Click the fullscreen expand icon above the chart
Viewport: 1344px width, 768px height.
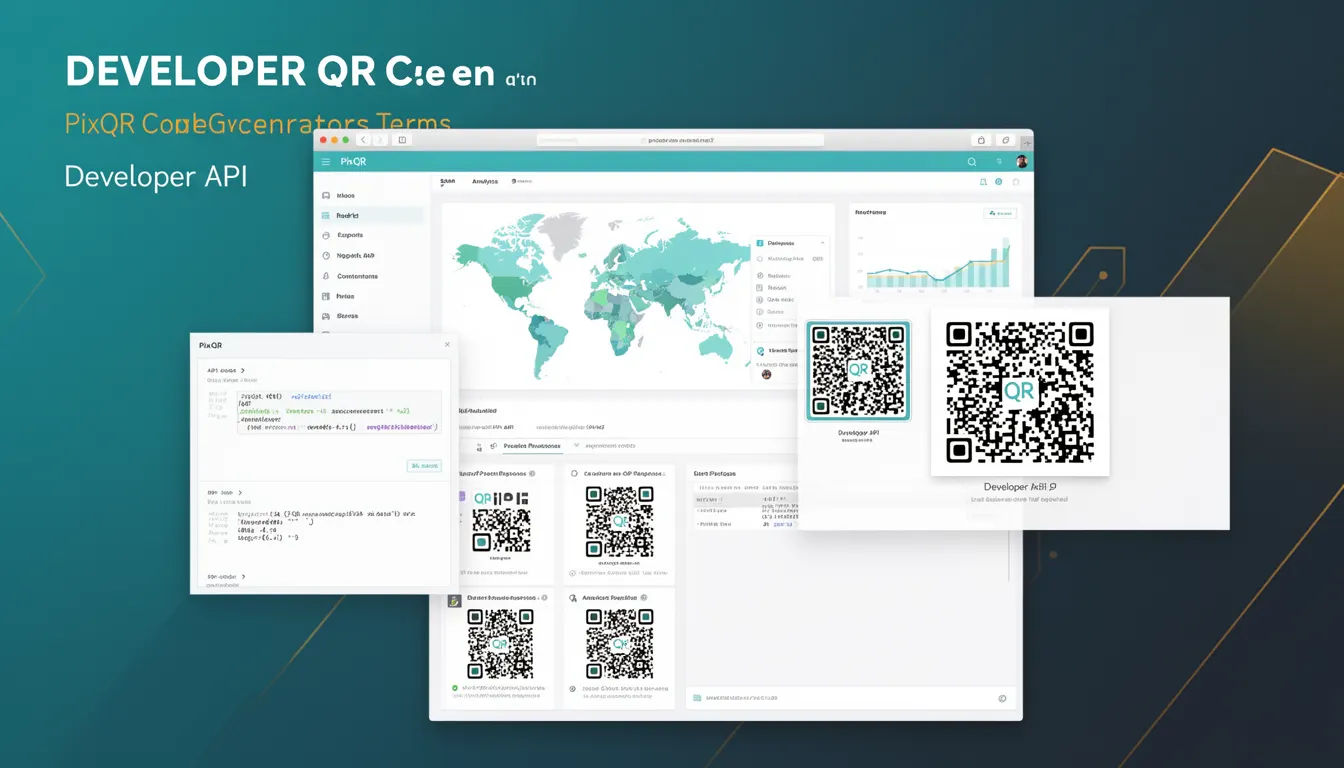1016,183
